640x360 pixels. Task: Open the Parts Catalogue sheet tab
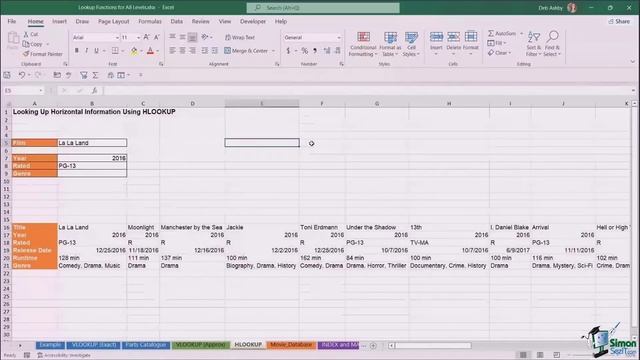[146, 345]
